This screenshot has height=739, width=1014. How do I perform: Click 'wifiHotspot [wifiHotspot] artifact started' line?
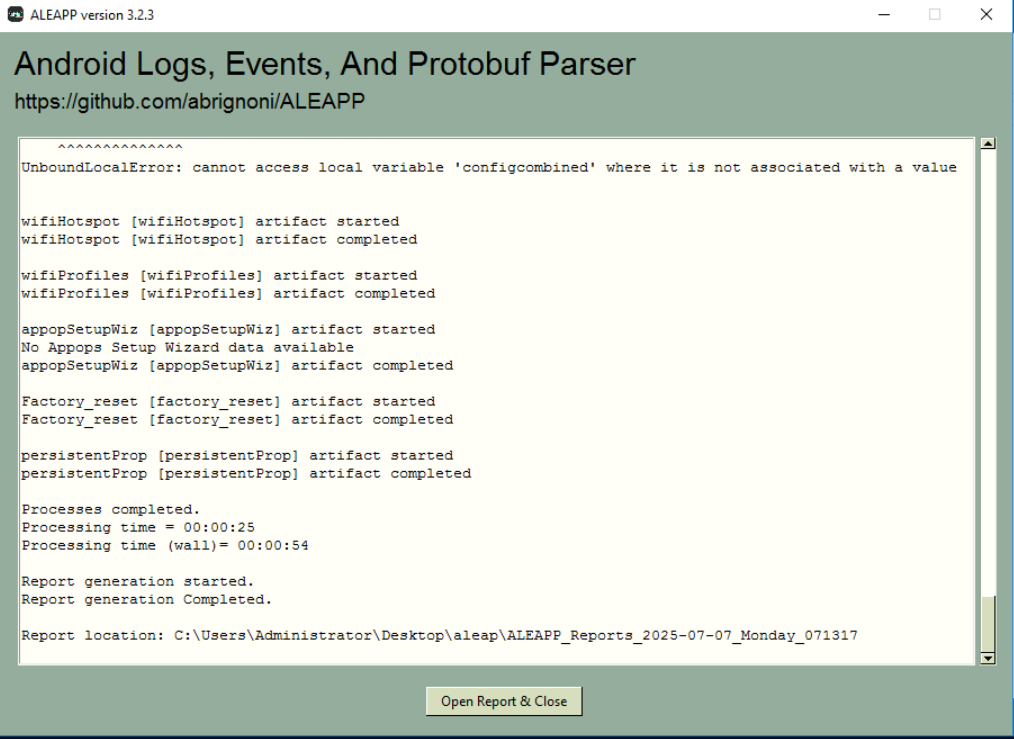(x=210, y=222)
